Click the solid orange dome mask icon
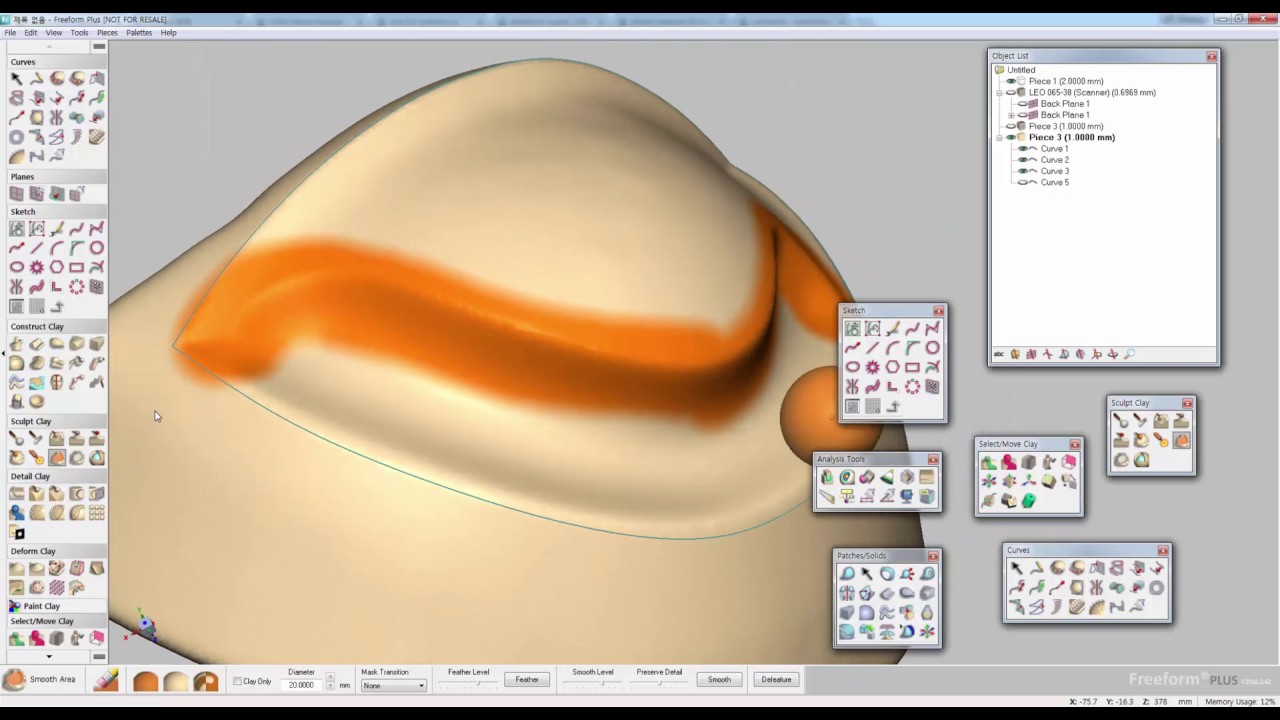Image resolution: width=1280 pixels, height=720 pixels. 146,681
